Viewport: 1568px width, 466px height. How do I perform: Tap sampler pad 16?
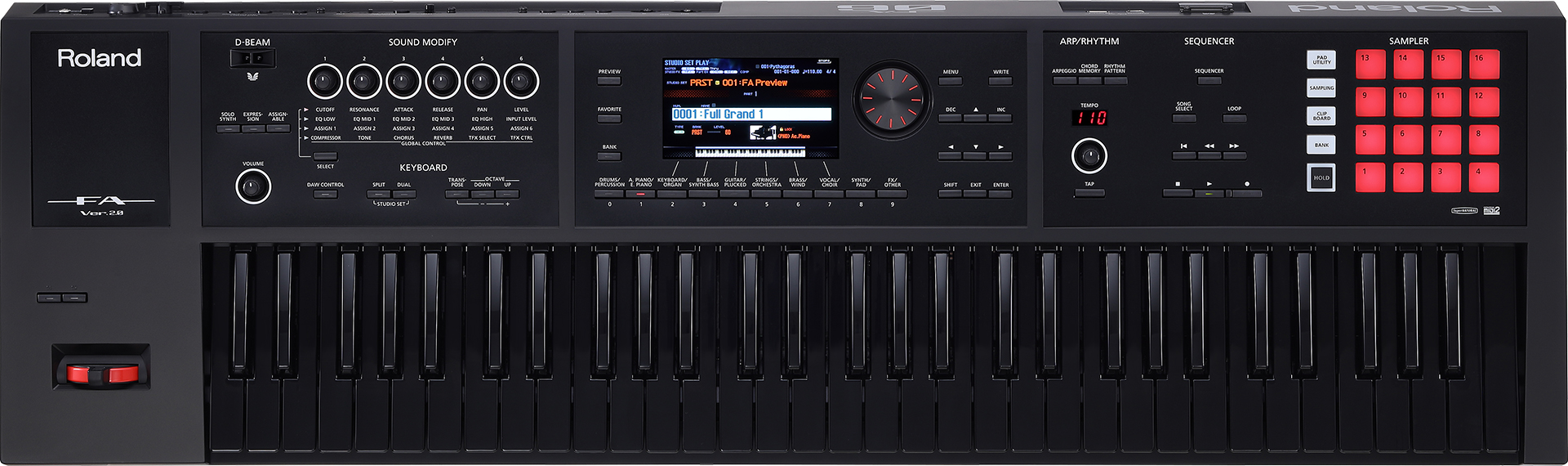click(x=1485, y=65)
